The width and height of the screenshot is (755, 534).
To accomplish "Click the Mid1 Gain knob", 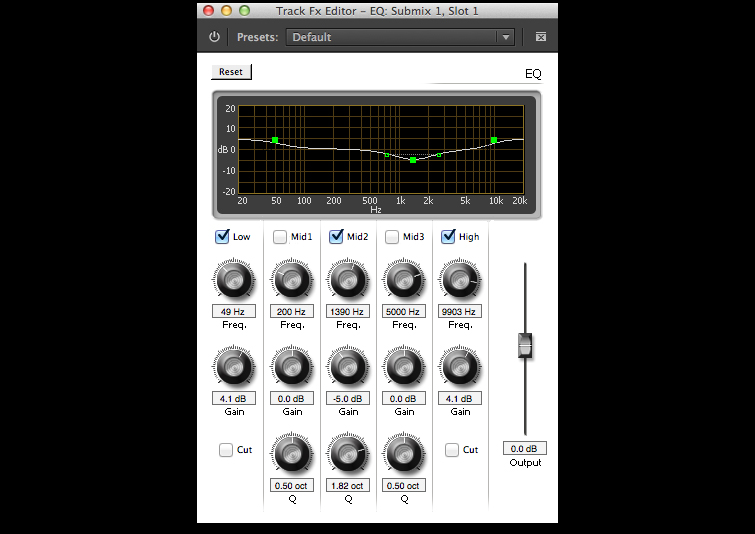I will pyautogui.click(x=291, y=367).
